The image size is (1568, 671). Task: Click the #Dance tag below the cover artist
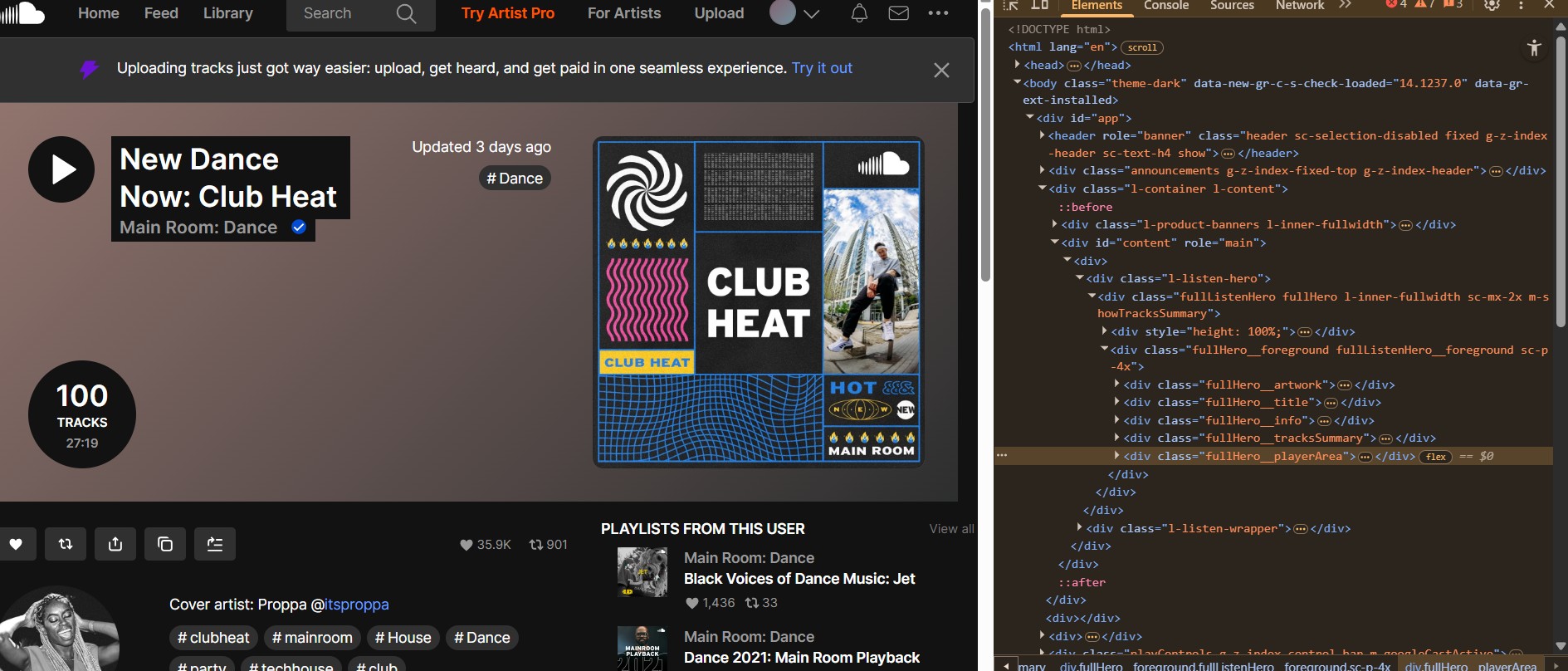click(482, 638)
